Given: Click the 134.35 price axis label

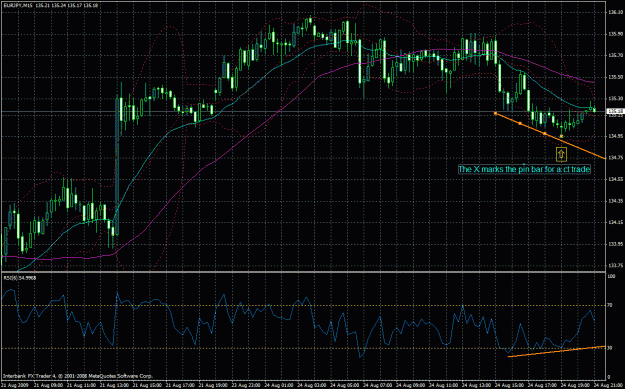Looking at the screenshot, I should [x=616, y=200].
